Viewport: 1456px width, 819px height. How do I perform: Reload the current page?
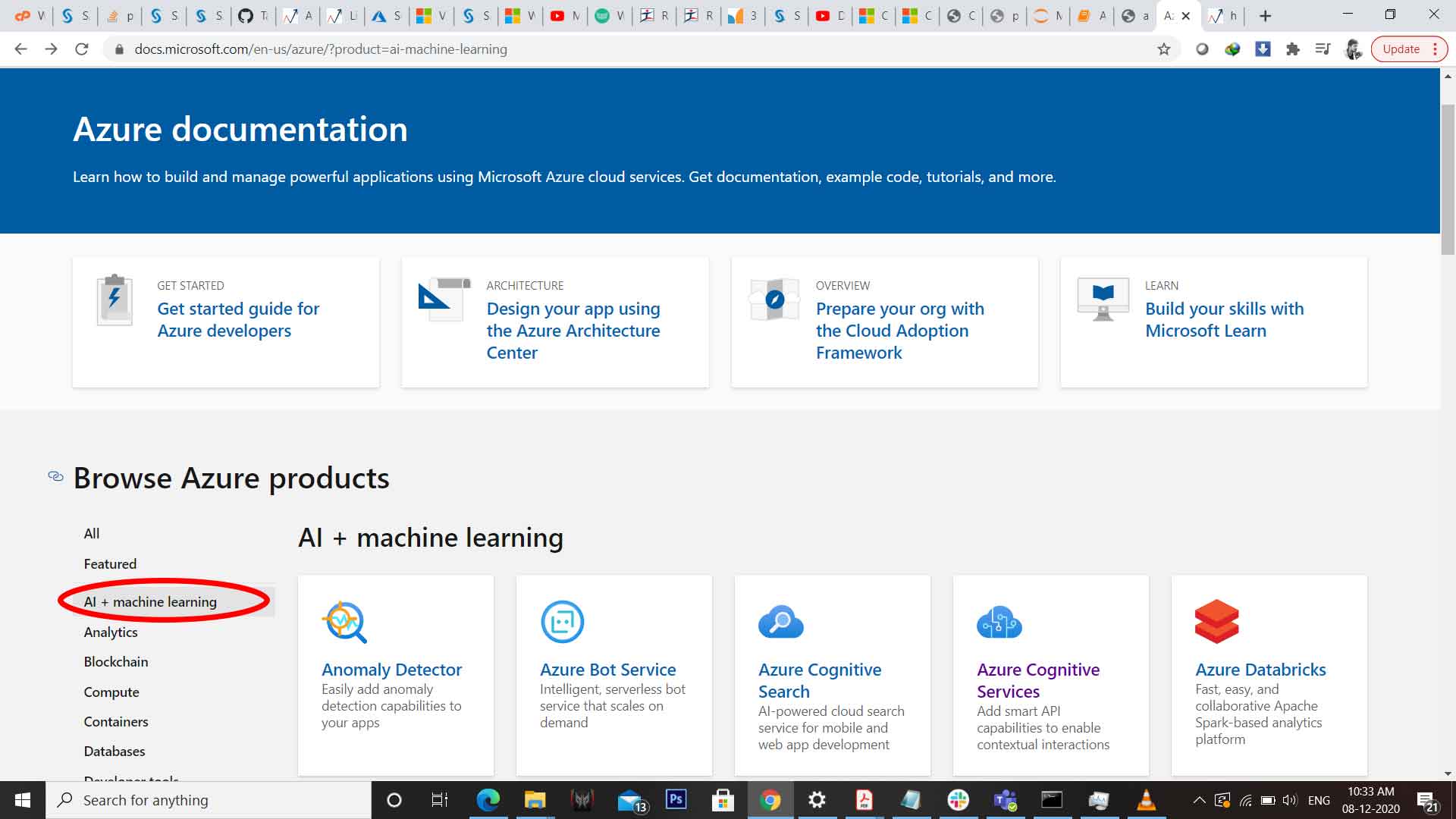[x=82, y=49]
